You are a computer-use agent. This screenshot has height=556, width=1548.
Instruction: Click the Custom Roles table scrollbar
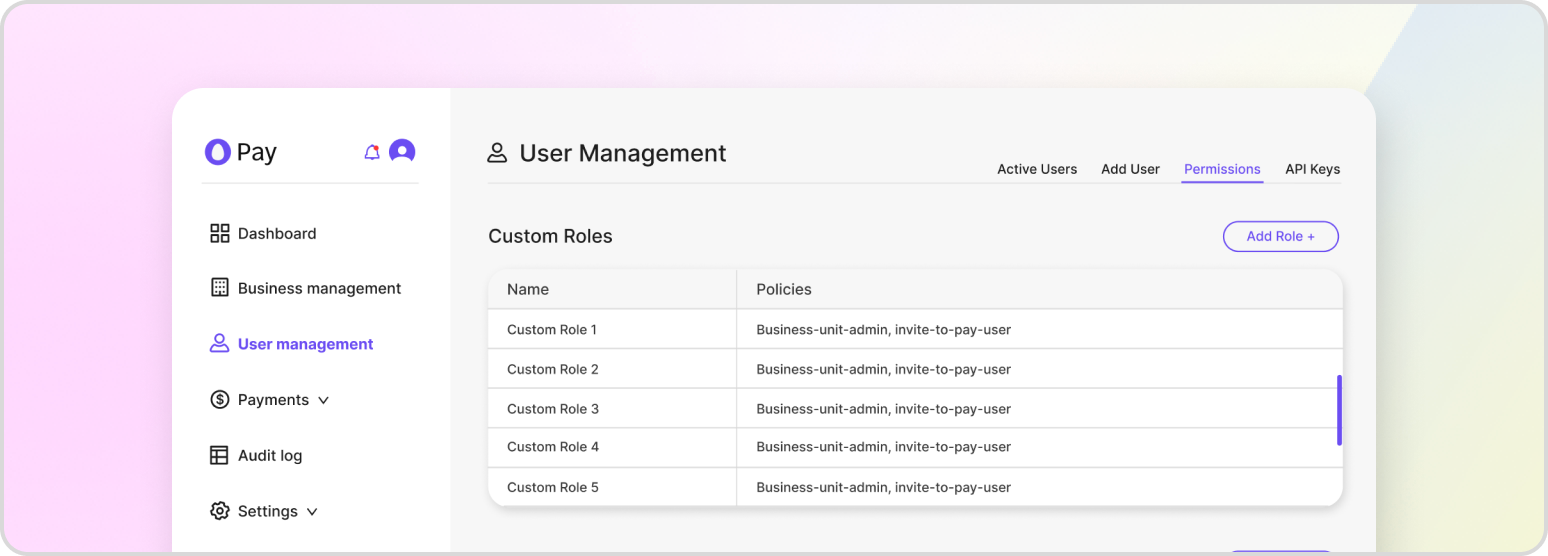click(1339, 410)
